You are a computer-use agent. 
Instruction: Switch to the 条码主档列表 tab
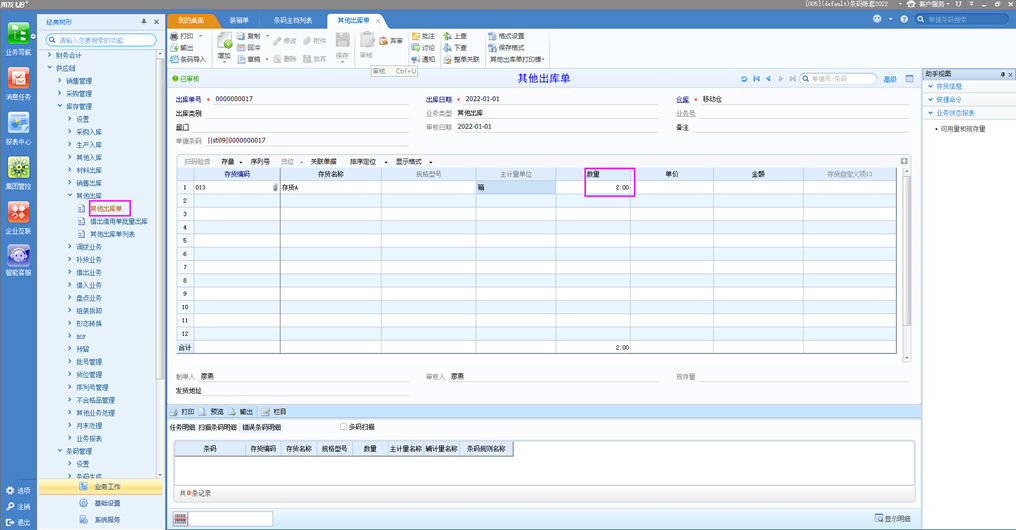click(293, 21)
